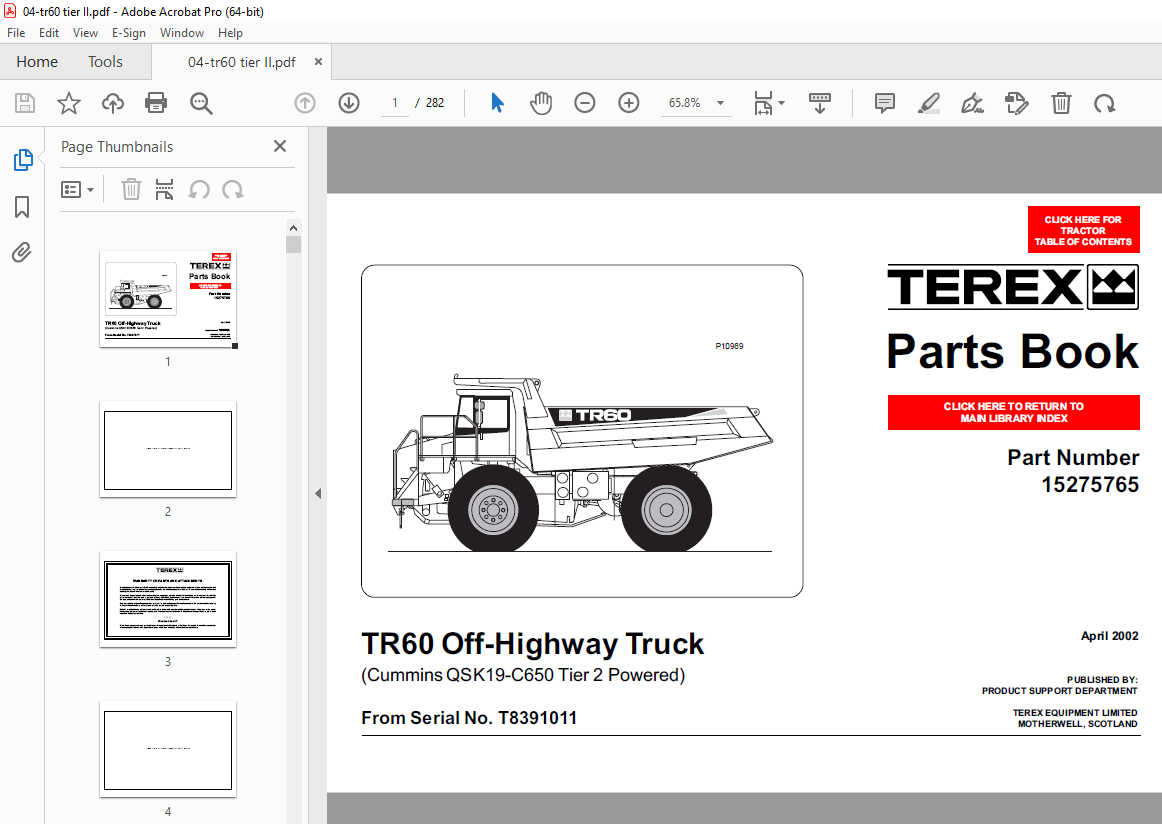Click the 'Page Thumbnails' panel title

117,147
